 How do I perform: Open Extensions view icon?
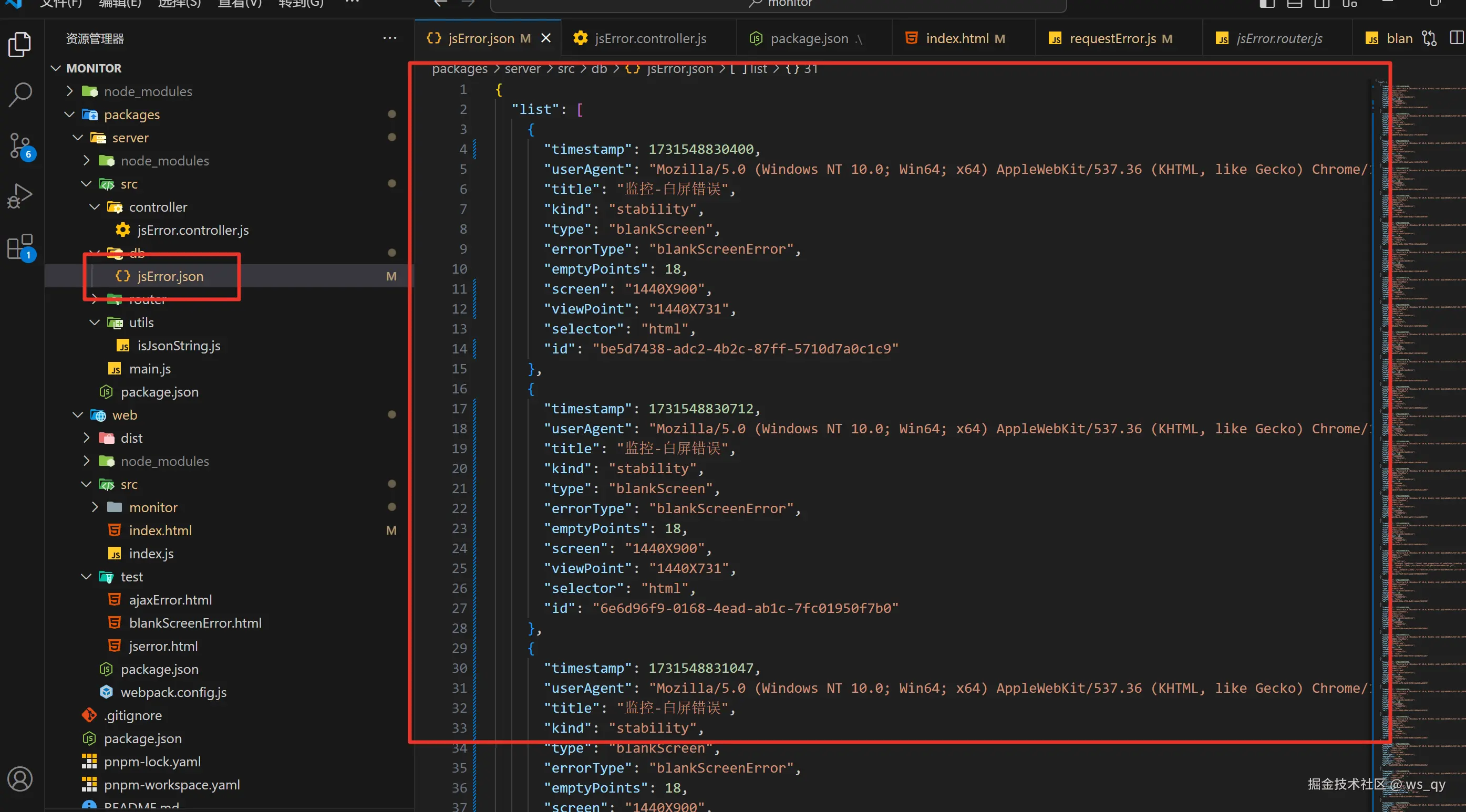coord(20,247)
